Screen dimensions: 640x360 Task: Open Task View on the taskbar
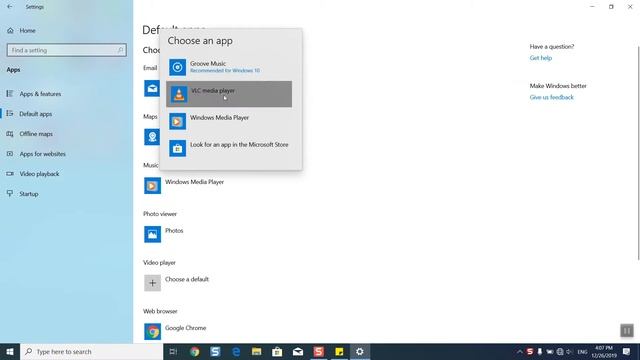(x=173, y=351)
